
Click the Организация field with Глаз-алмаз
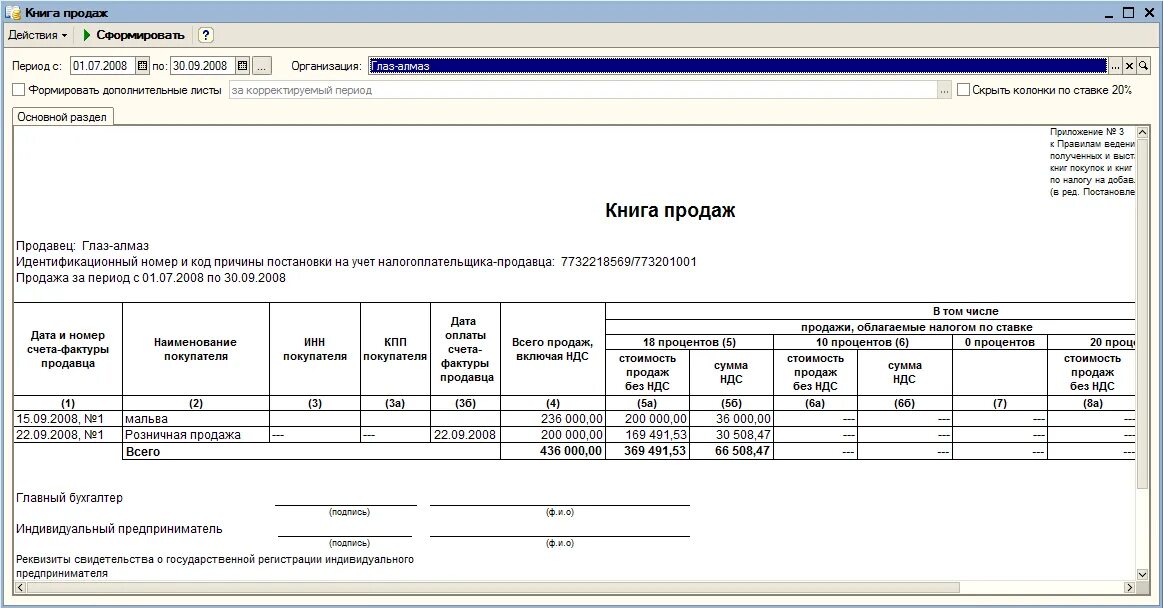pos(738,66)
